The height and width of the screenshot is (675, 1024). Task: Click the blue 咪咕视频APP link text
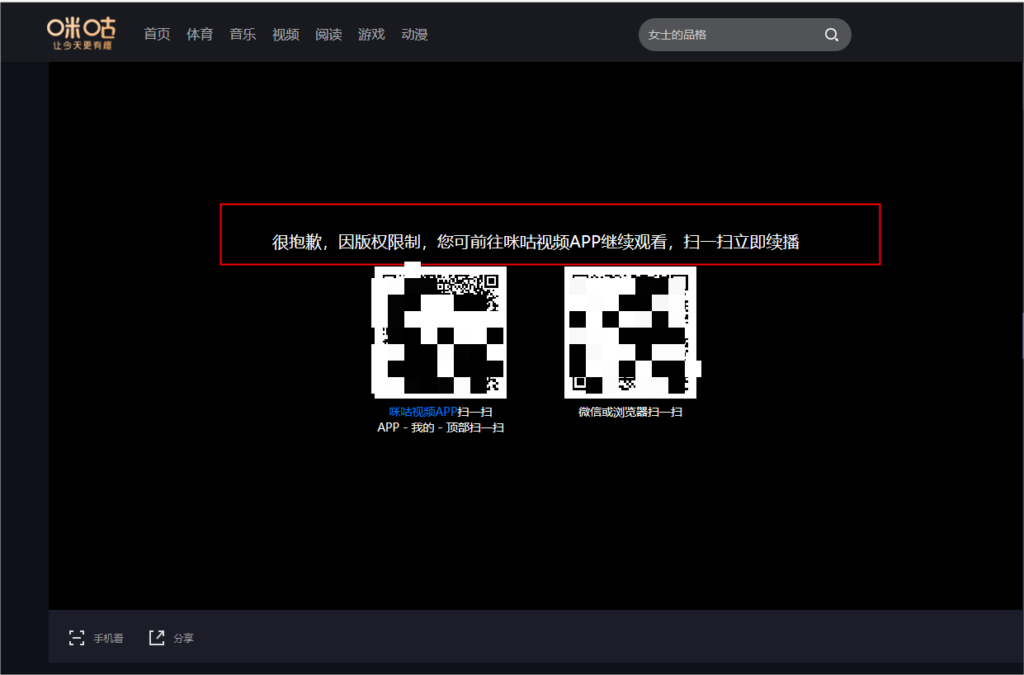[423, 412]
